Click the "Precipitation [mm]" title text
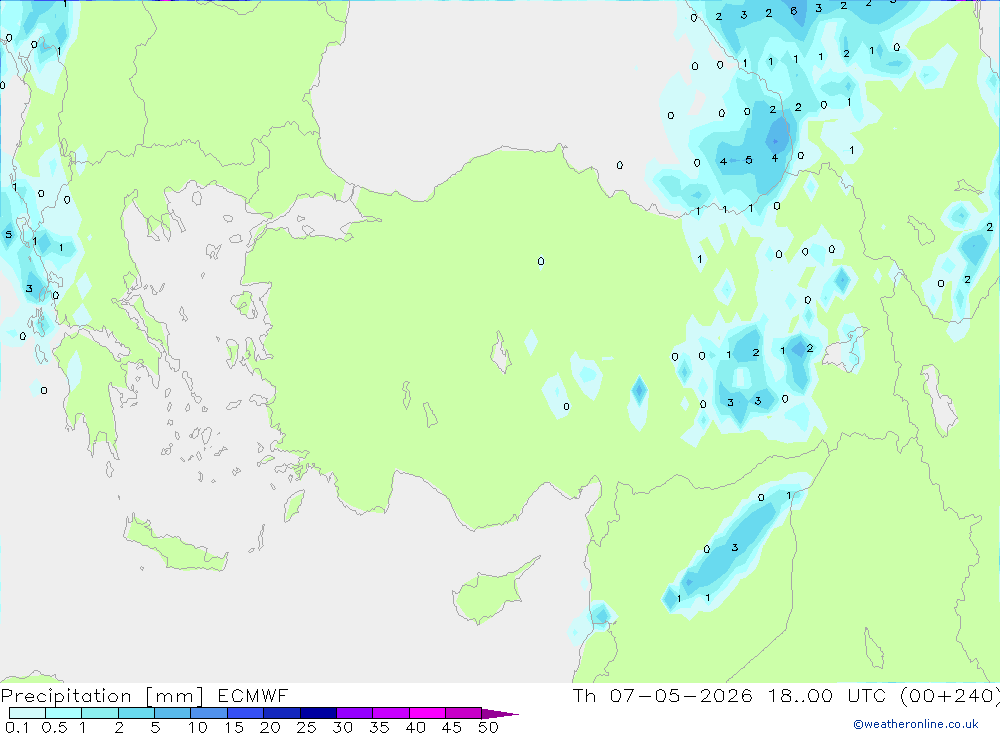 (102, 696)
